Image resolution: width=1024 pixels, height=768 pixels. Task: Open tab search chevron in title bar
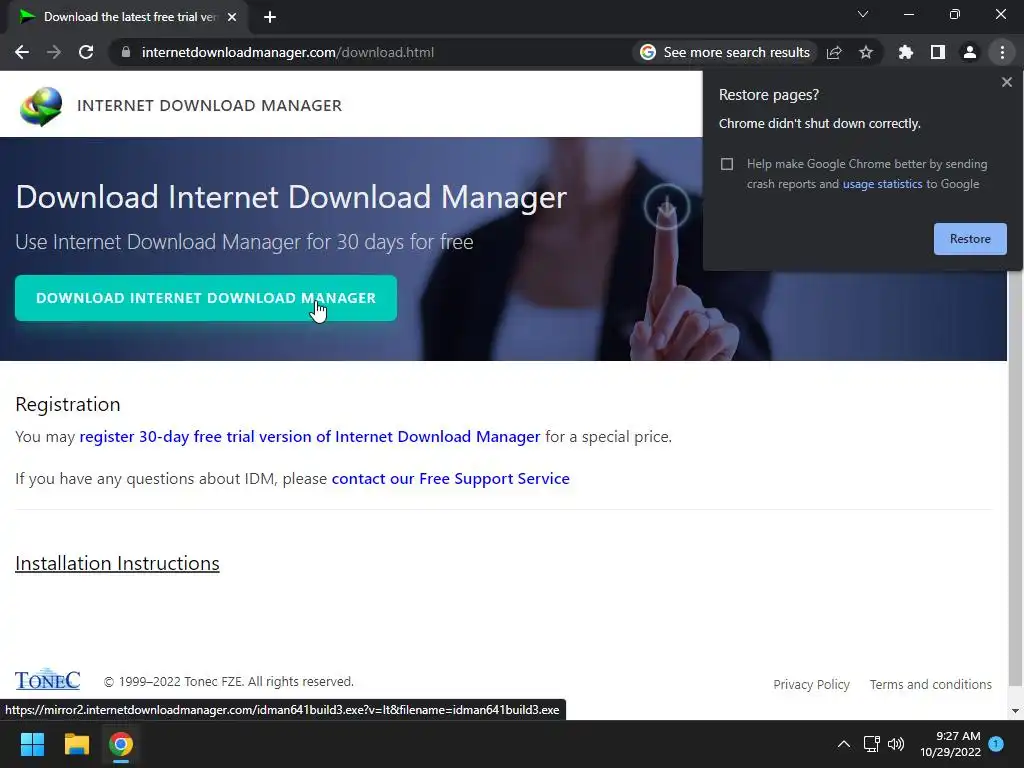pyautogui.click(x=863, y=14)
